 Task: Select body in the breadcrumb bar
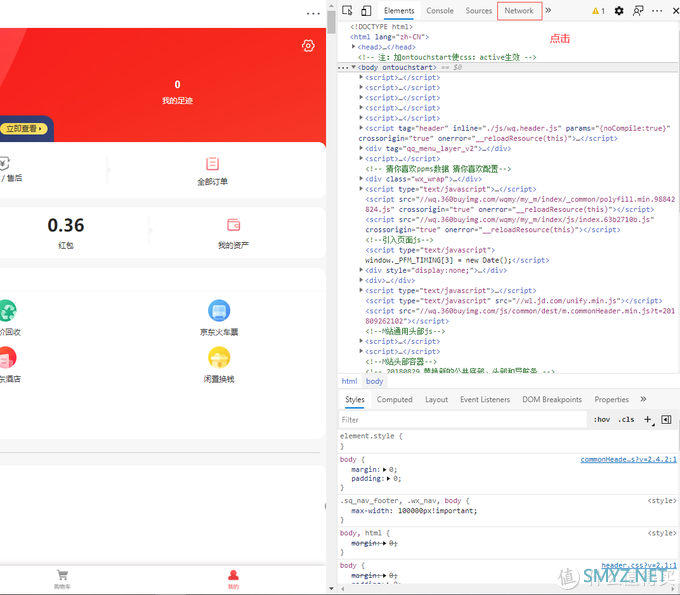click(x=374, y=381)
